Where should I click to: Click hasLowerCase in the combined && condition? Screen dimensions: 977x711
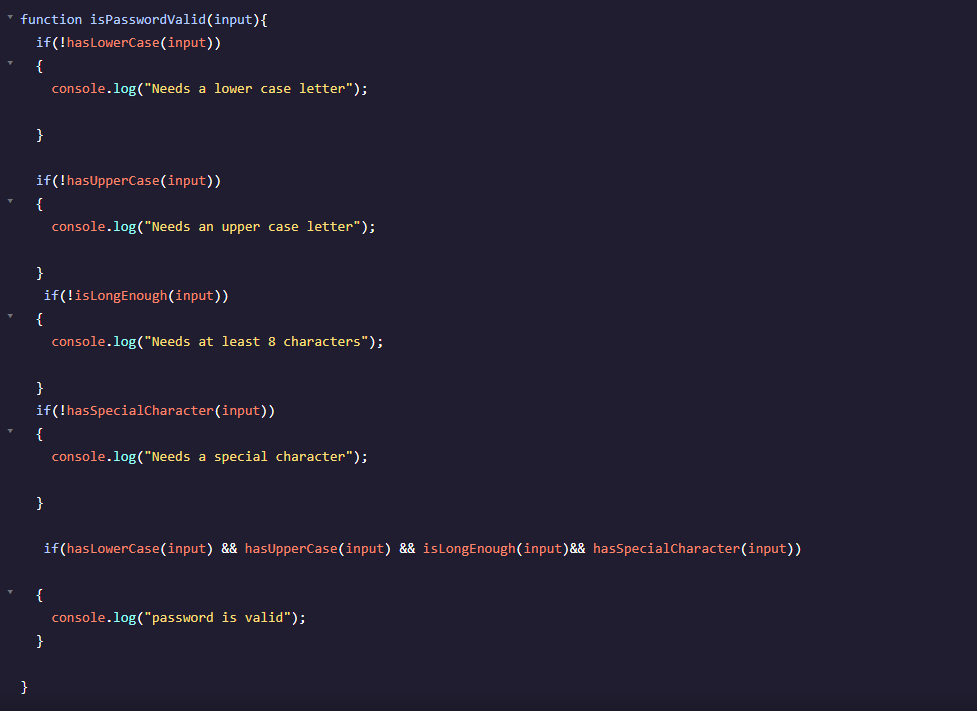[113, 548]
